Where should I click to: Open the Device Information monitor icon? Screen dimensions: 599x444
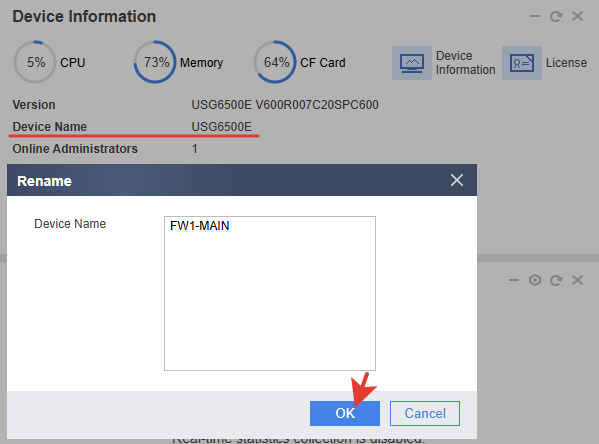point(412,63)
